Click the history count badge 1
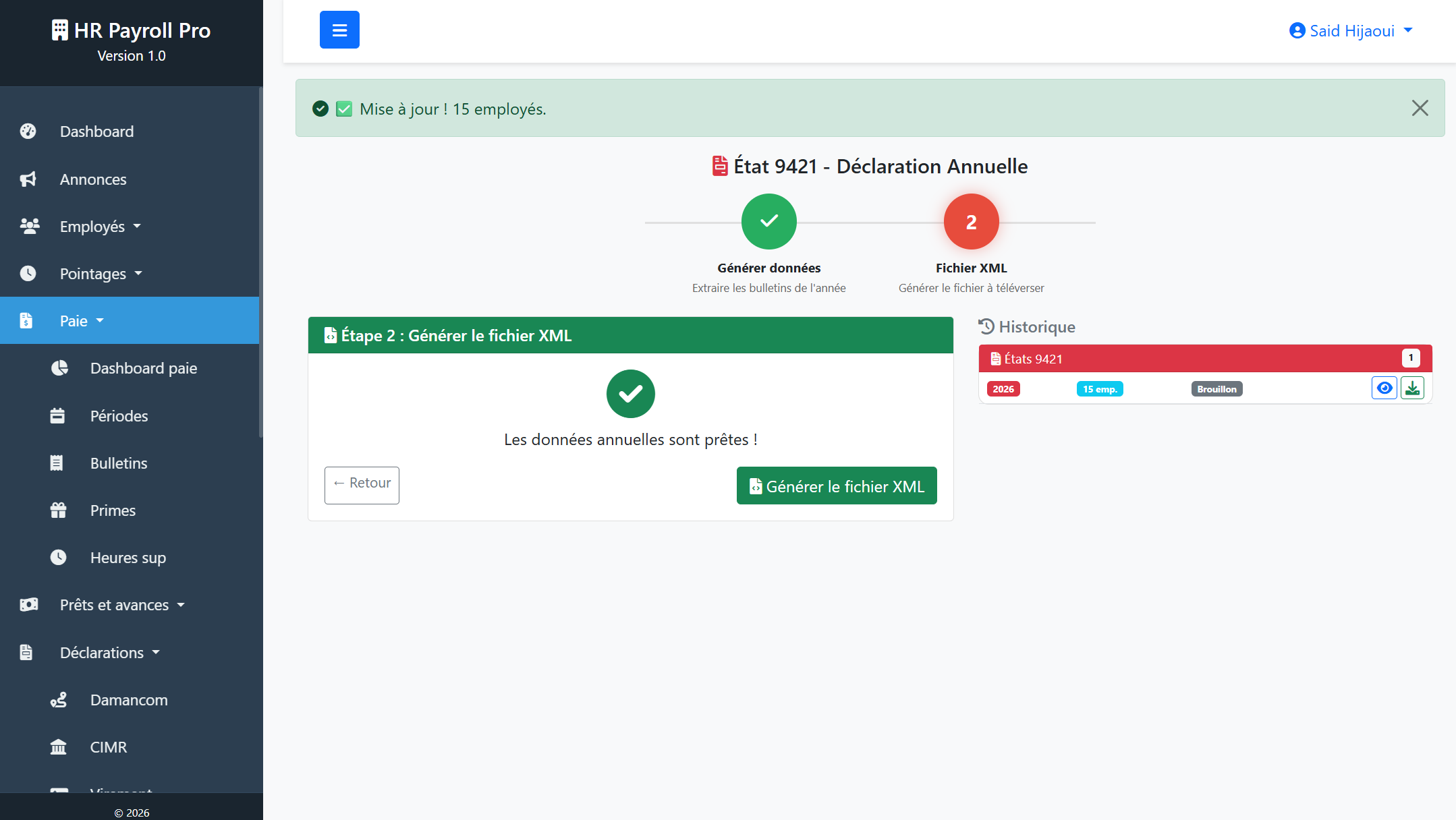The image size is (1456, 820). [x=1411, y=358]
